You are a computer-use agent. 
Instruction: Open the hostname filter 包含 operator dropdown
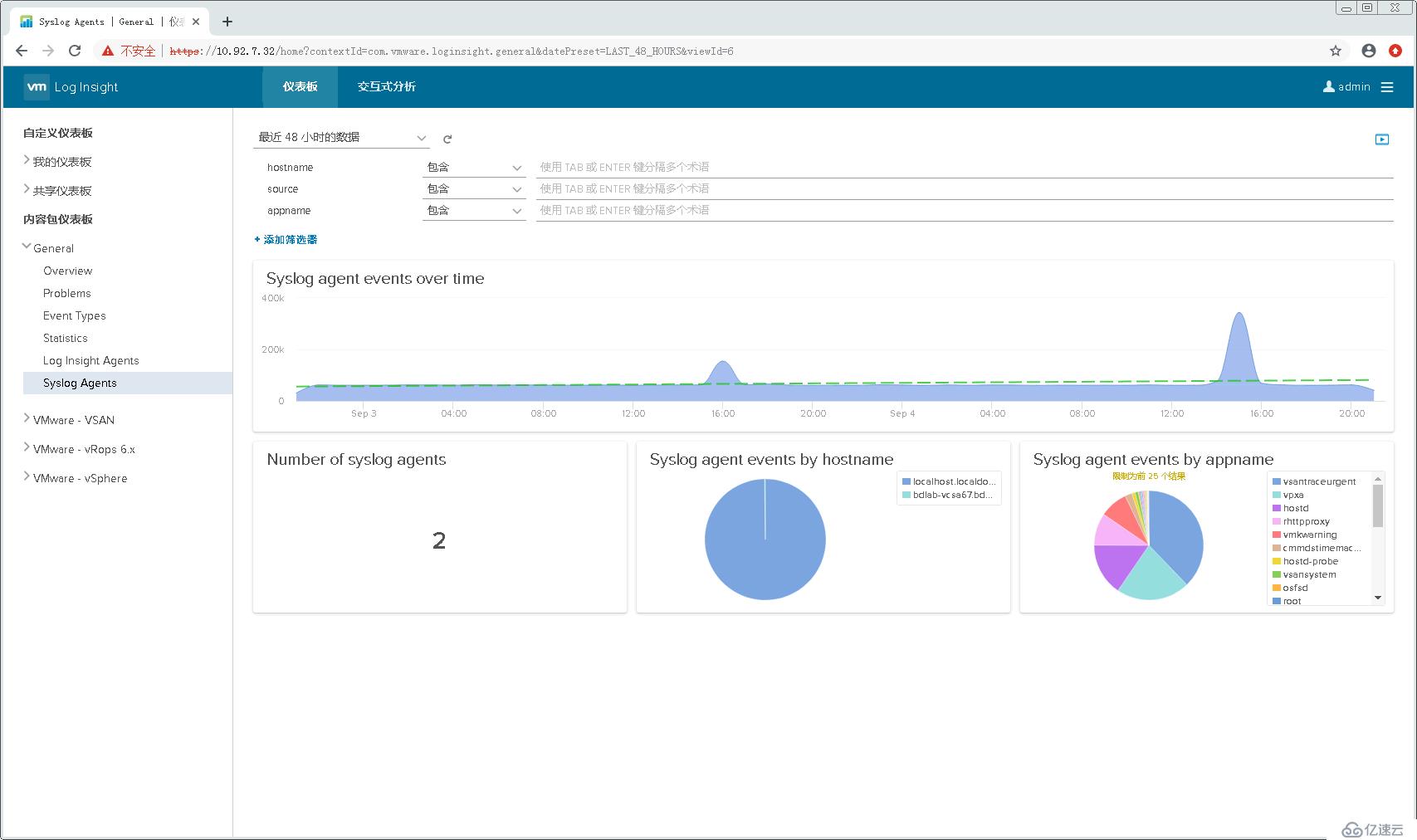474,167
